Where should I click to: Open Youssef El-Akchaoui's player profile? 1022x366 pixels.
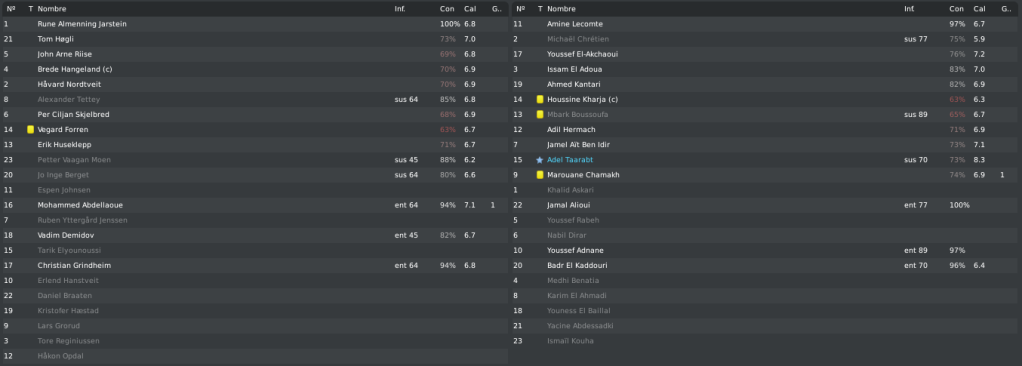[582, 54]
